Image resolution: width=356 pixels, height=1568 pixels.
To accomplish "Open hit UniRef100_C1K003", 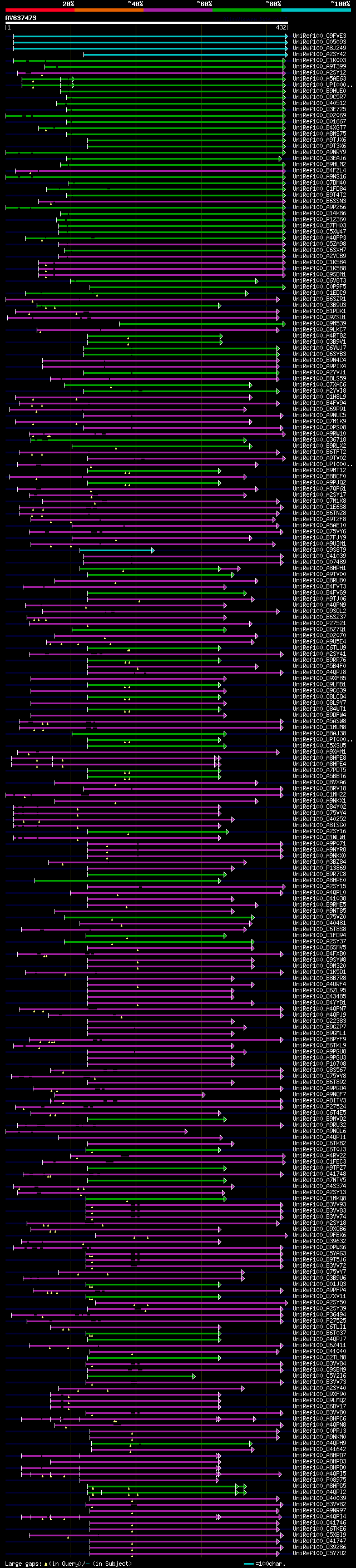I will click(319, 60).
